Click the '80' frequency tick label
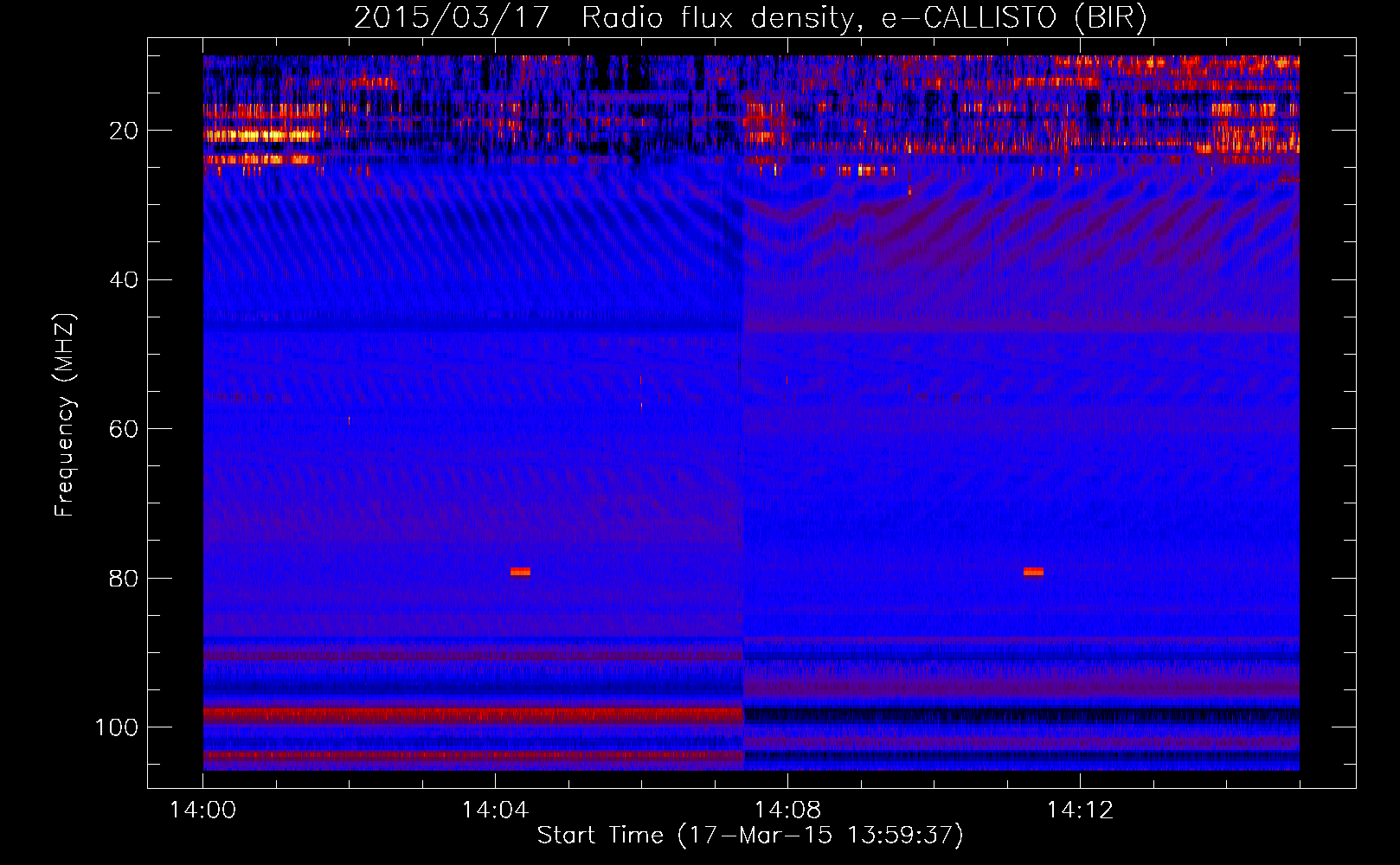This screenshot has height=865, width=1400. pyautogui.click(x=124, y=579)
